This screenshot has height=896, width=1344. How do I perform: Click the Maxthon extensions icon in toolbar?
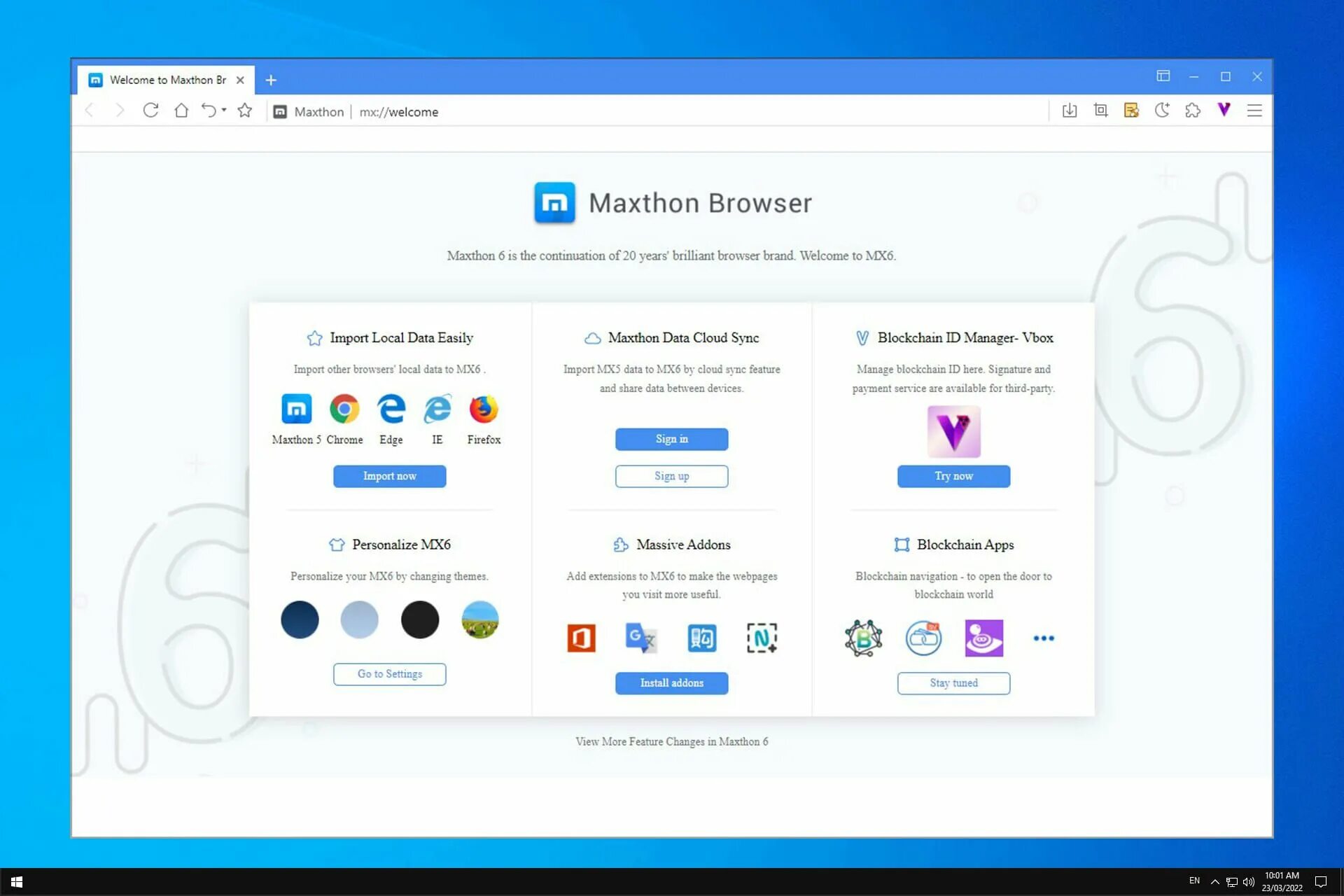(1193, 110)
